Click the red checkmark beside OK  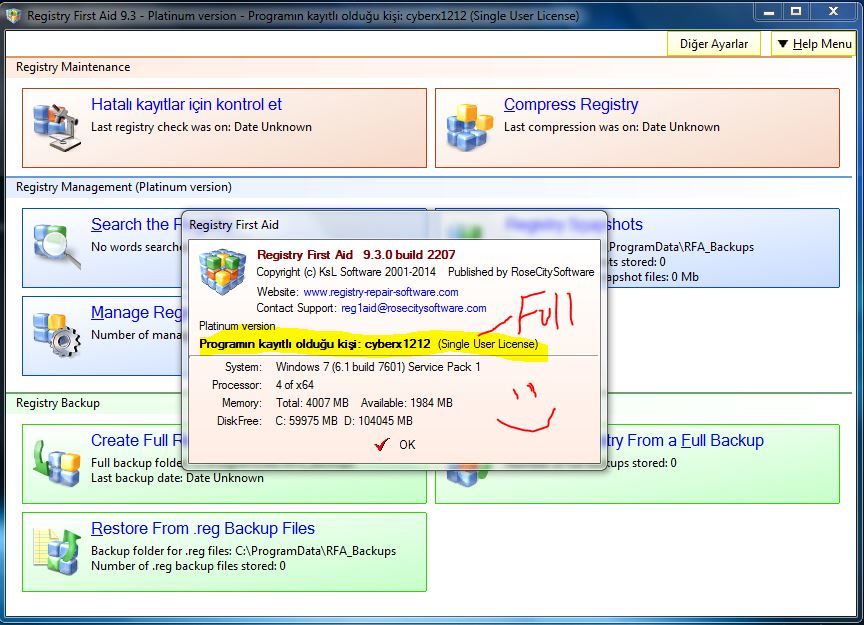[382, 444]
